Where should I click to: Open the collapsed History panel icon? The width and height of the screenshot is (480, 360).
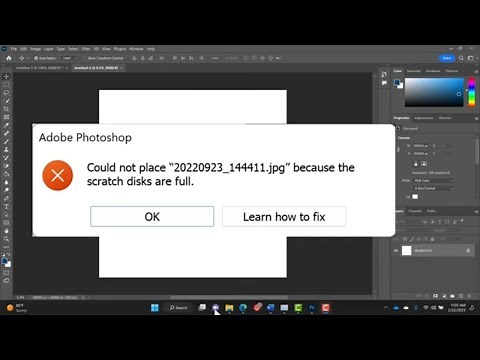pyautogui.click(x=384, y=74)
